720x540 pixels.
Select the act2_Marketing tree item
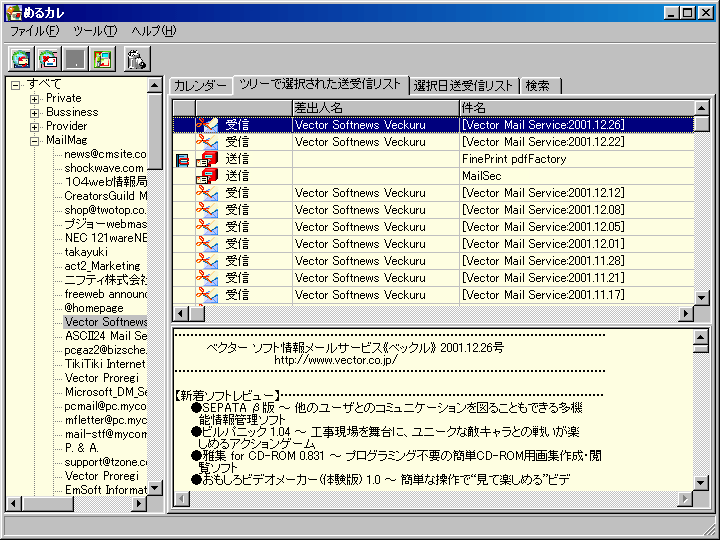tap(102, 266)
